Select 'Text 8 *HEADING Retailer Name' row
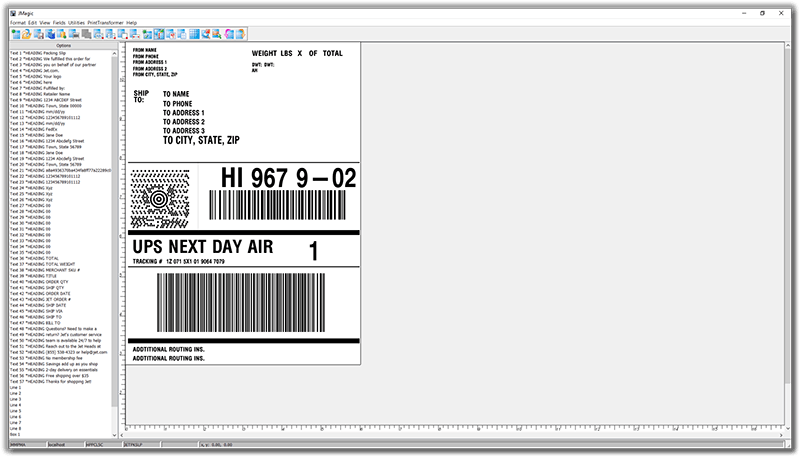 pyautogui.click(x=60, y=94)
